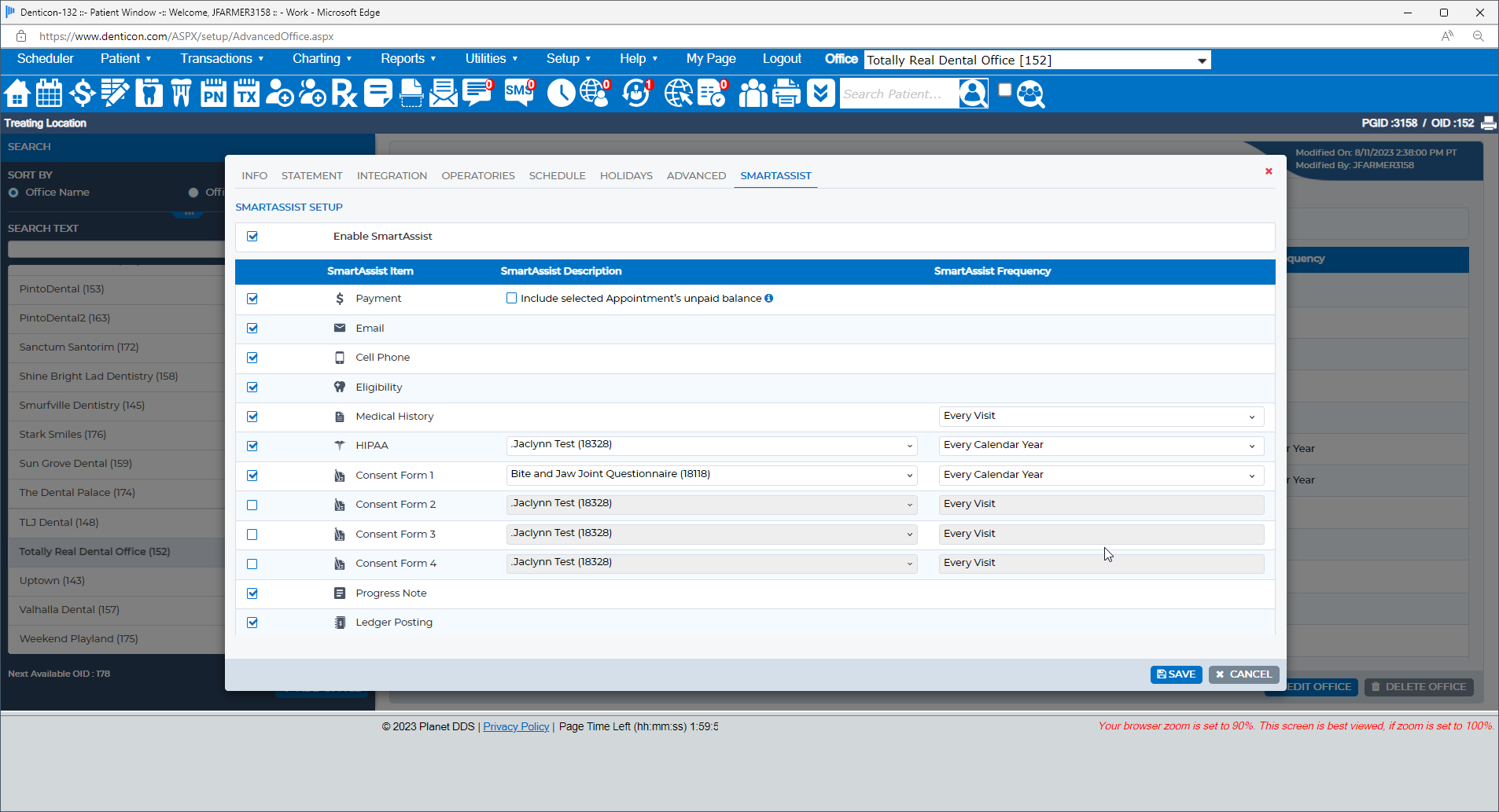Viewport: 1499px width, 812px height.
Task: Open HIPAA frequency dropdown
Action: [1101, 445]
